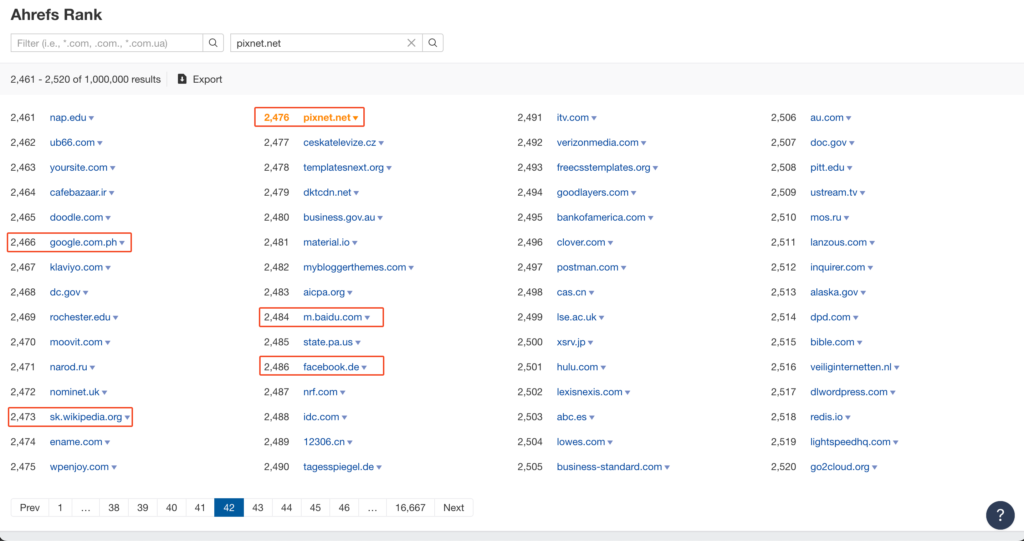Select current page 42
The width and height of the screenshot is (1024, 541).
229,508
